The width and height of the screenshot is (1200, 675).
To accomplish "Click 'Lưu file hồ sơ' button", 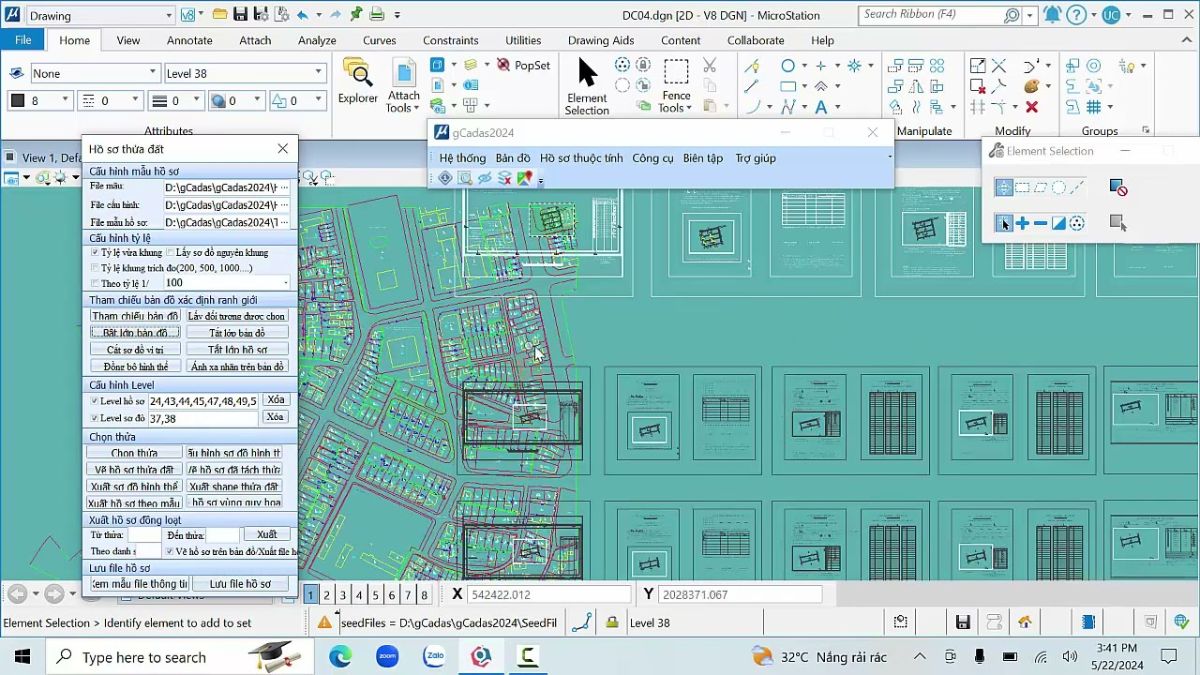I will [240, 583].
